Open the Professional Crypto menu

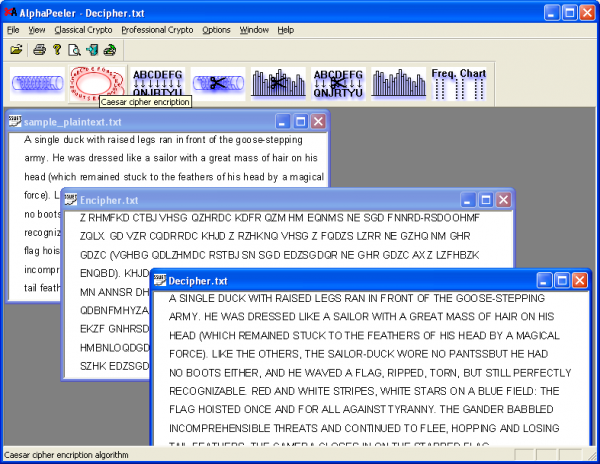coord(157,30)
